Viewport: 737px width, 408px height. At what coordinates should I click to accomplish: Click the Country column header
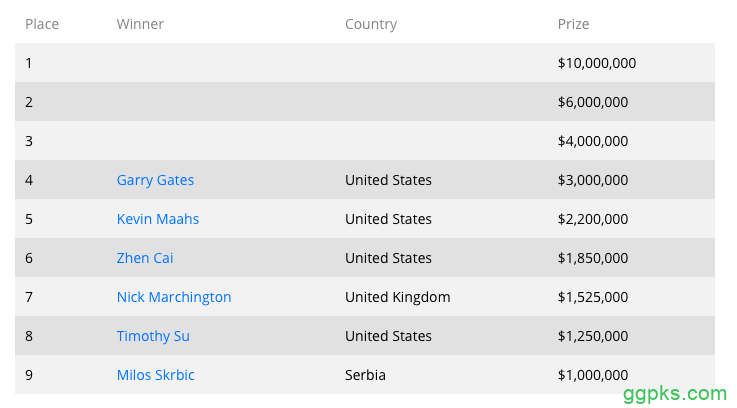[371, 24]
